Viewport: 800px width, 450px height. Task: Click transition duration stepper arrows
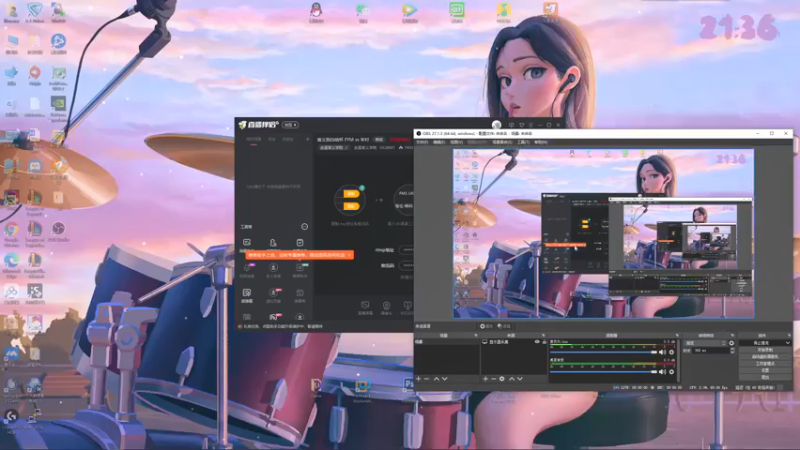(732, 351)
